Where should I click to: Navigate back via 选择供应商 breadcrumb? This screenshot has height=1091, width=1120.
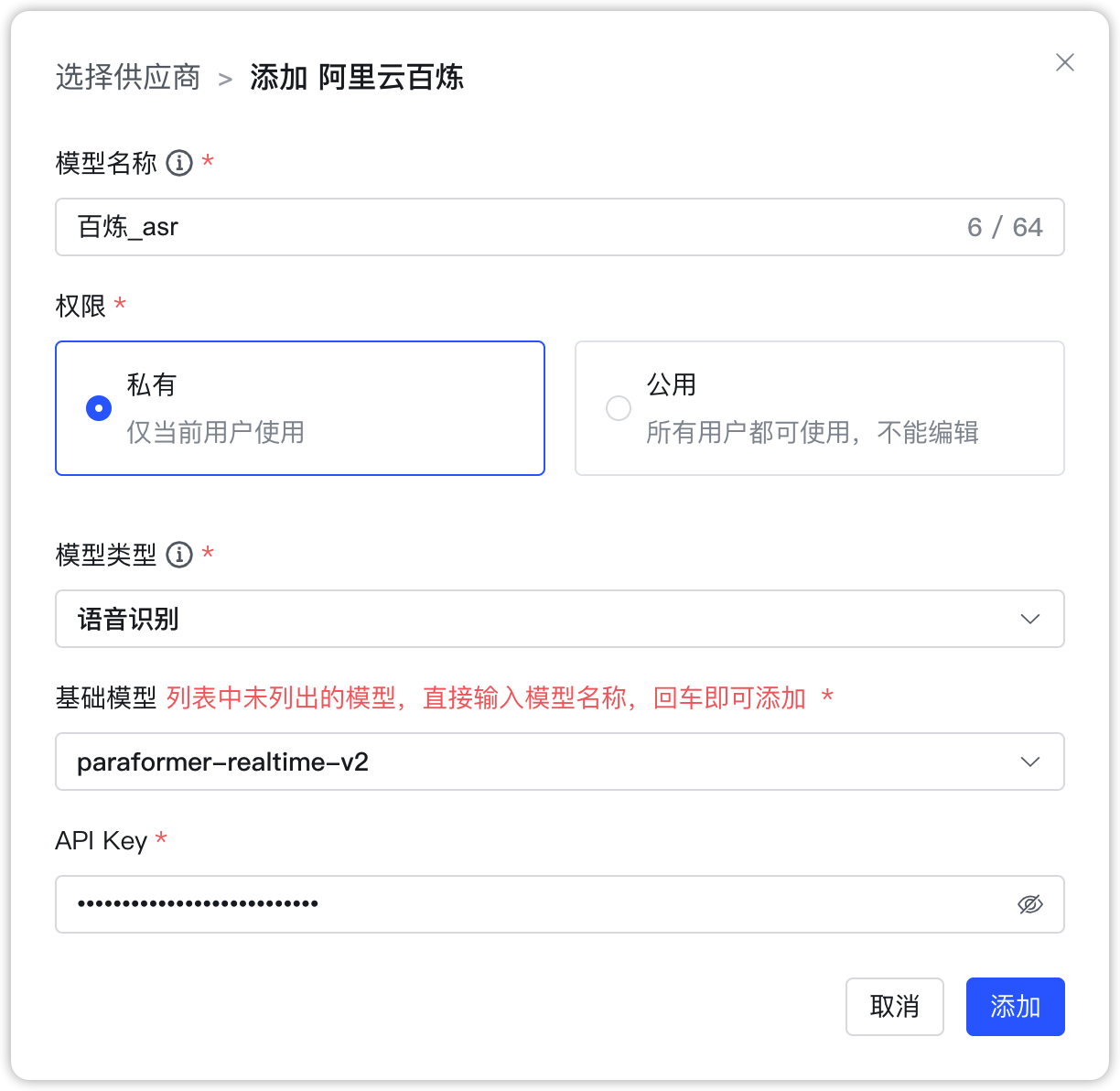coord(127,79)
